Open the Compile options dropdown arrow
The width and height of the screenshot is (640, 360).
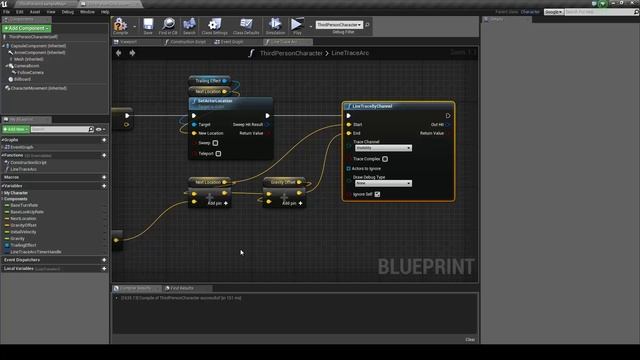click(135, 27)
